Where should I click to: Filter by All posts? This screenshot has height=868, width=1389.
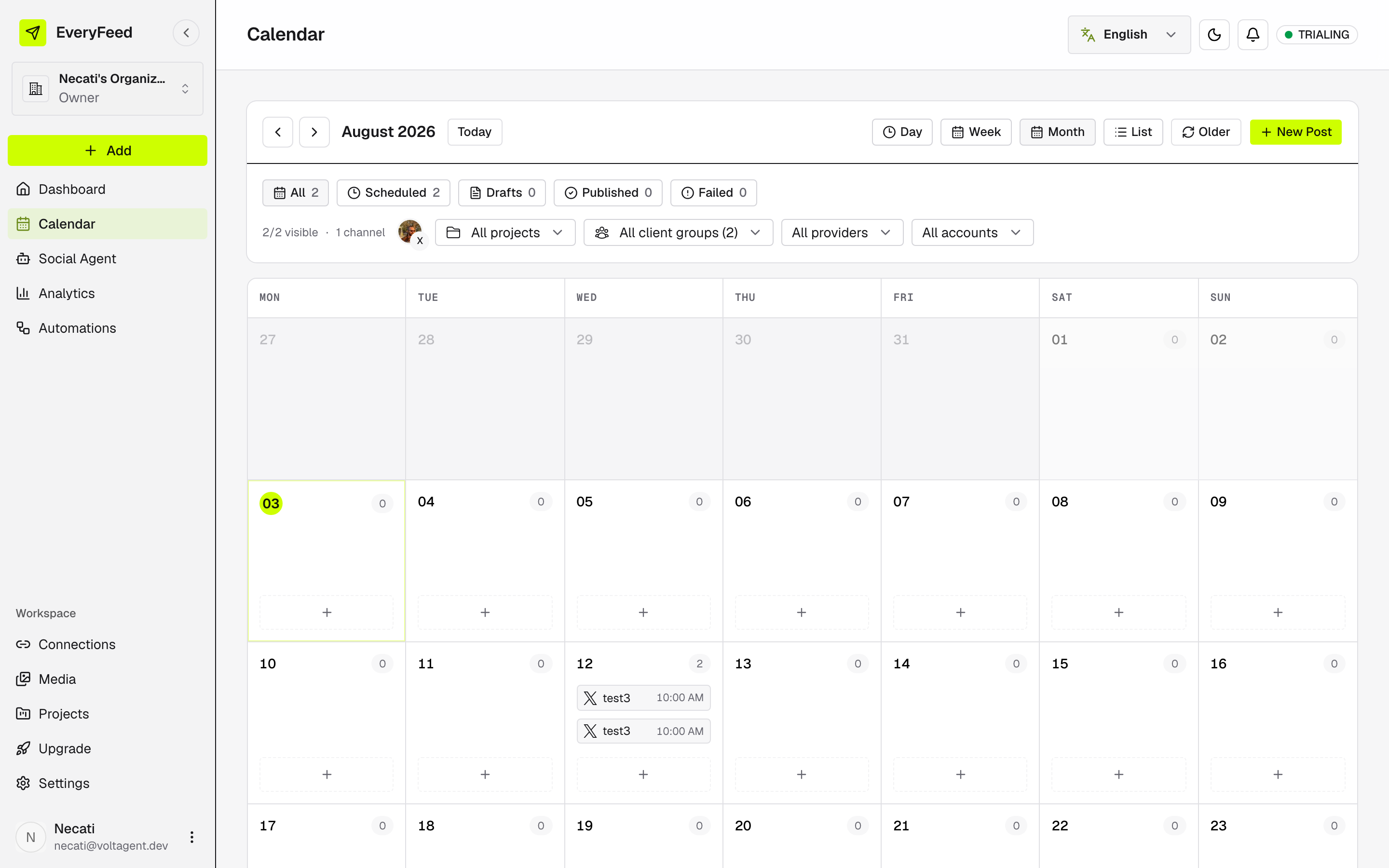click(296, 192)
